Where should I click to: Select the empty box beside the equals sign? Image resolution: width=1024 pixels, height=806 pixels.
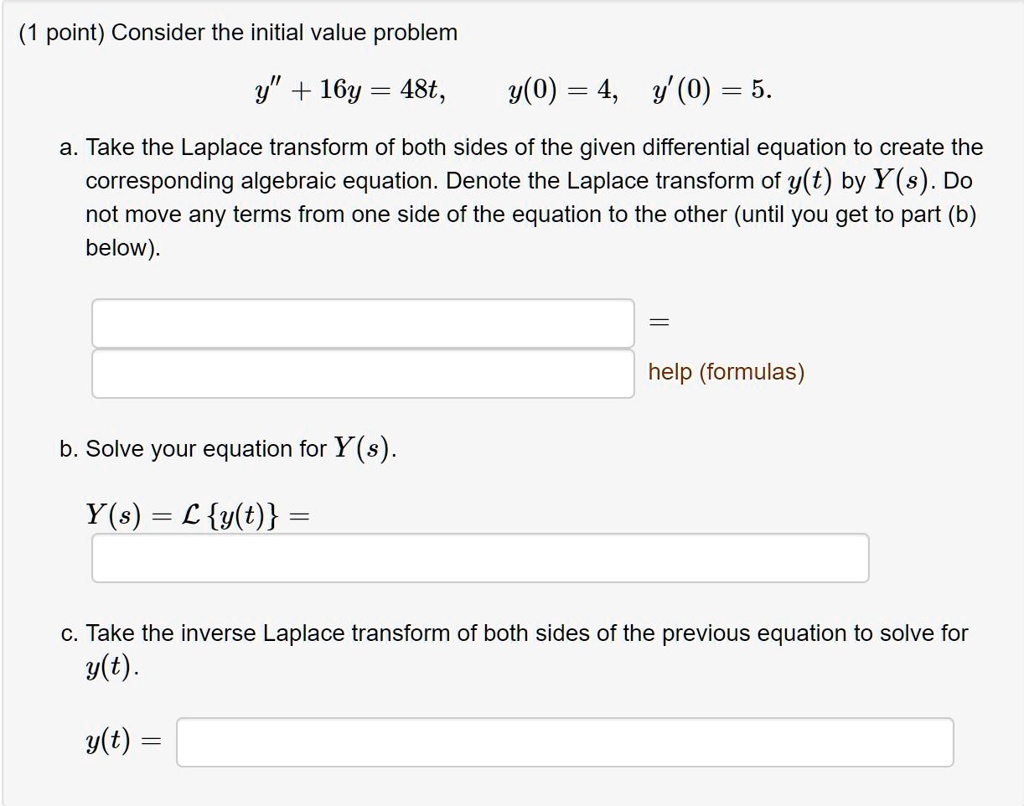click(362, 320)
